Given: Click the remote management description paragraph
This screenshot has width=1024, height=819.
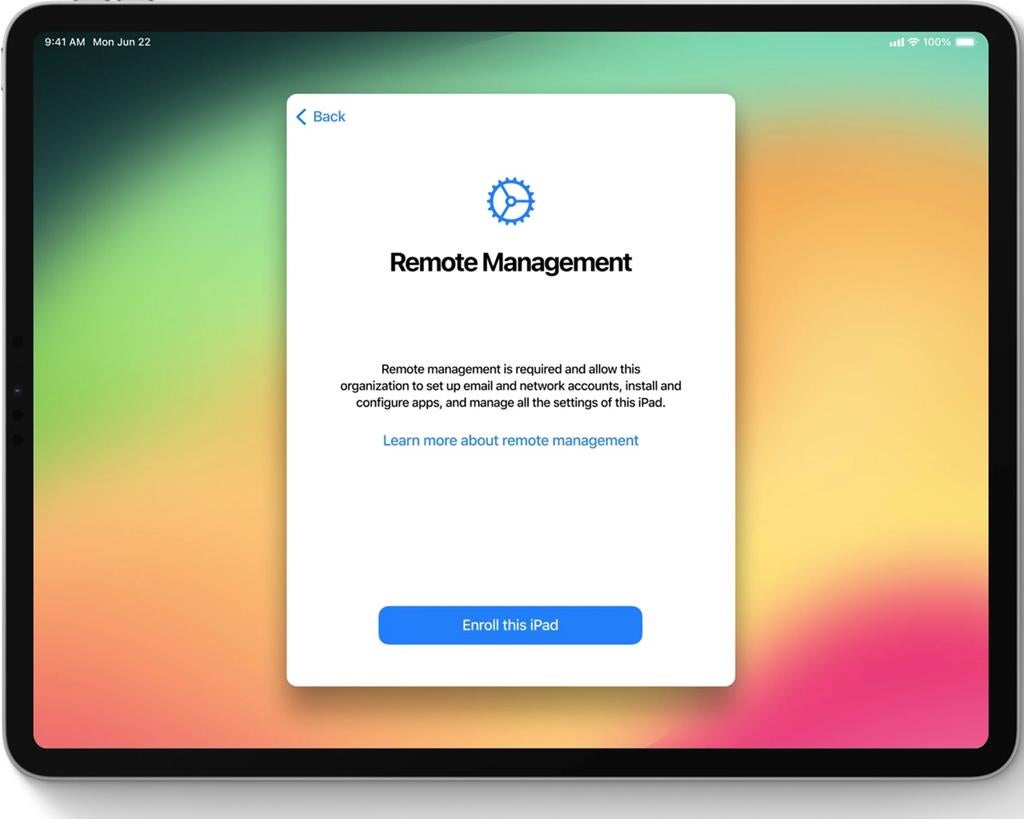Looking at the screenshot, I should 511,386.
